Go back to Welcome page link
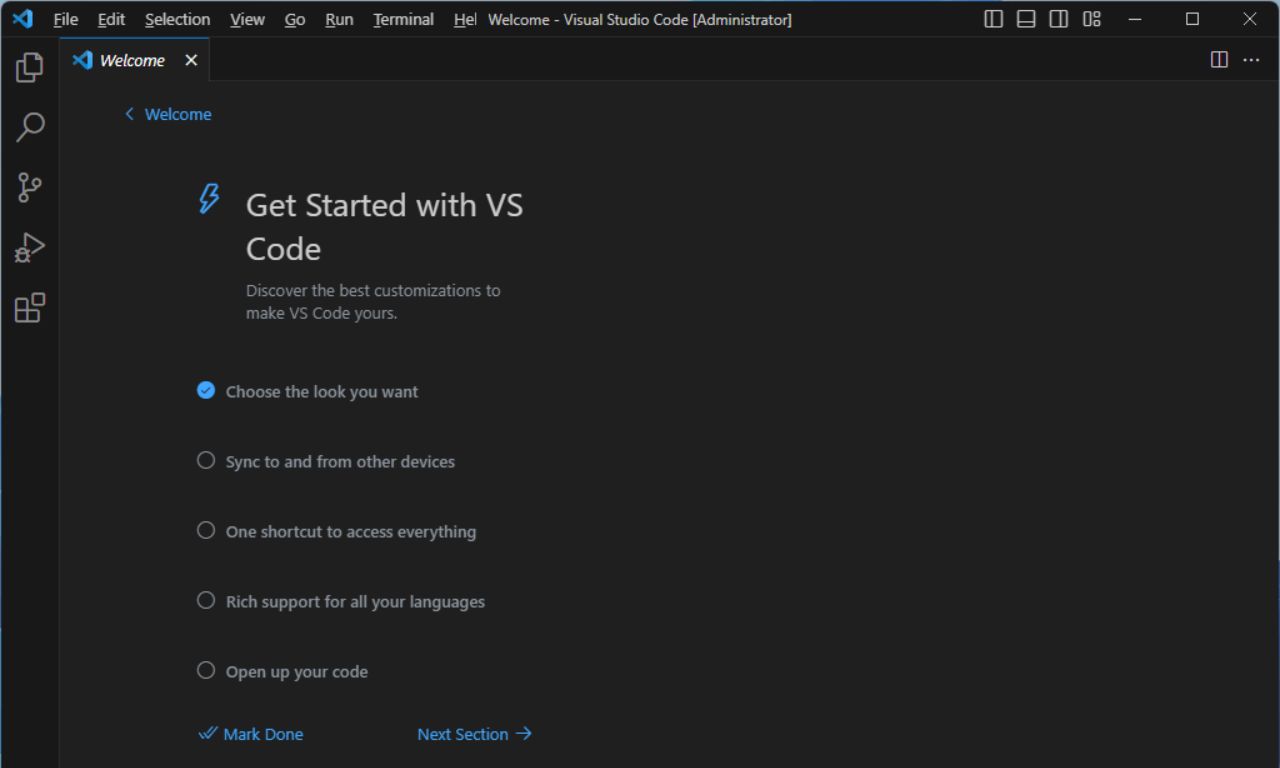 click(x=168, y=114)
